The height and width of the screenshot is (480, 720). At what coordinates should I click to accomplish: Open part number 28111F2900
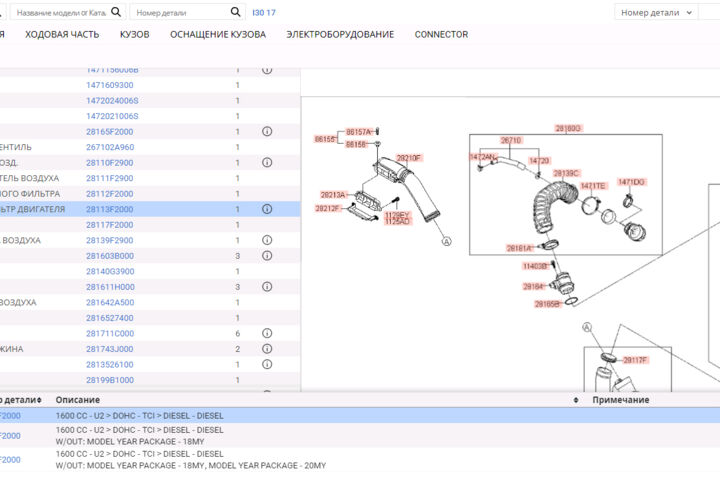(x=110, y=178)
